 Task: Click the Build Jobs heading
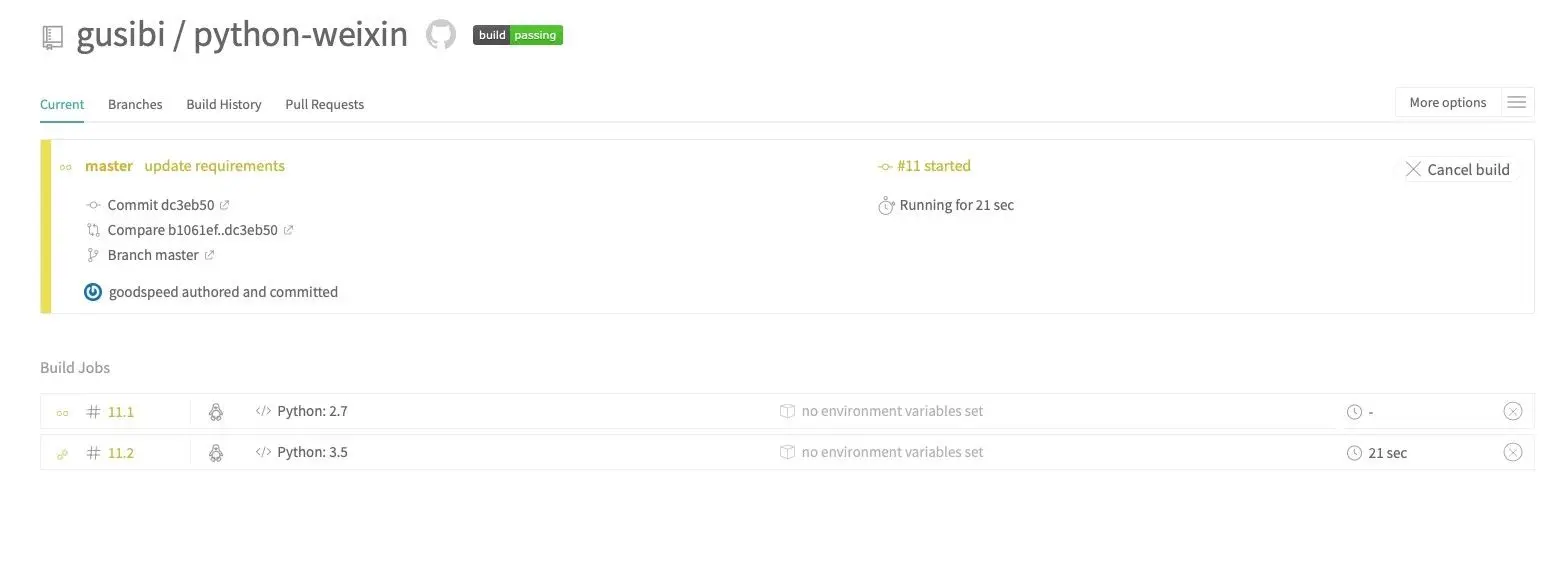[x=75, y=368]
